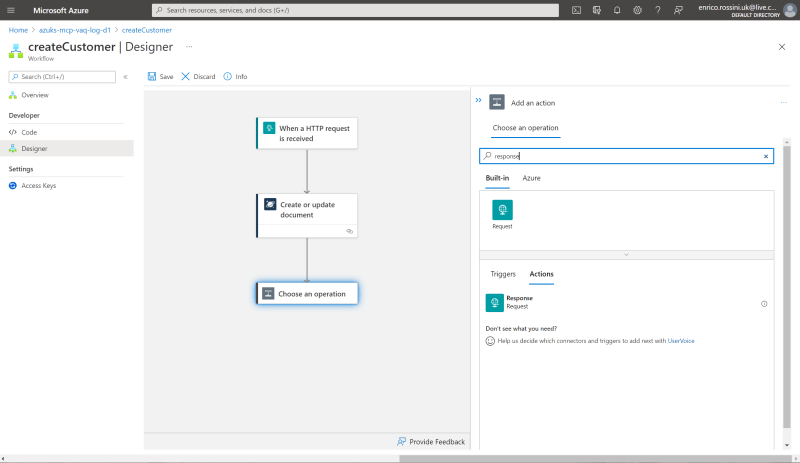Click the account avatar for enrico.rossini

click(790, 10)
